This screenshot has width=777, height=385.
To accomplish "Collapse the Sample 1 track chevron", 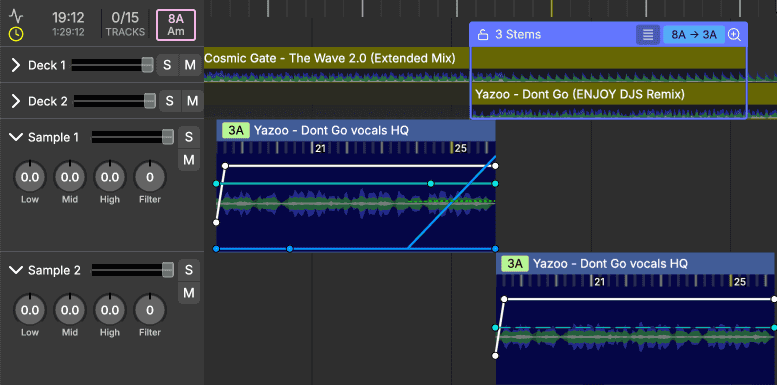I will (16, 137).
